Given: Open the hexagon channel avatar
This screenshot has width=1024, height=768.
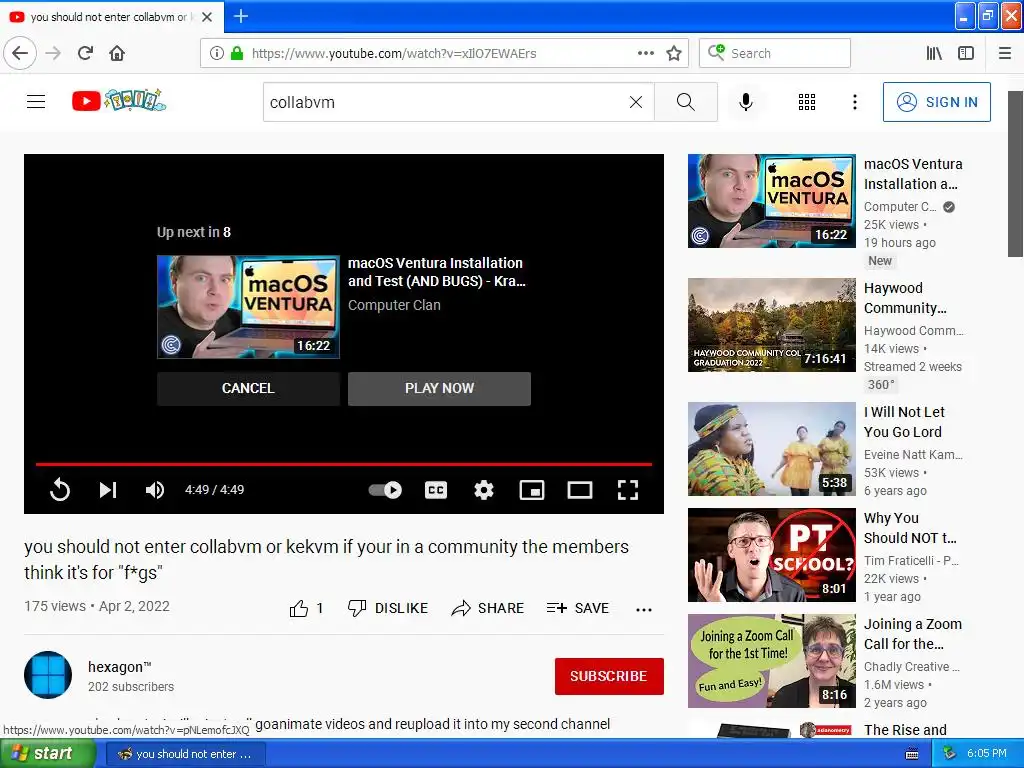Looking at the screenshot, I should [x=48, y=675].
